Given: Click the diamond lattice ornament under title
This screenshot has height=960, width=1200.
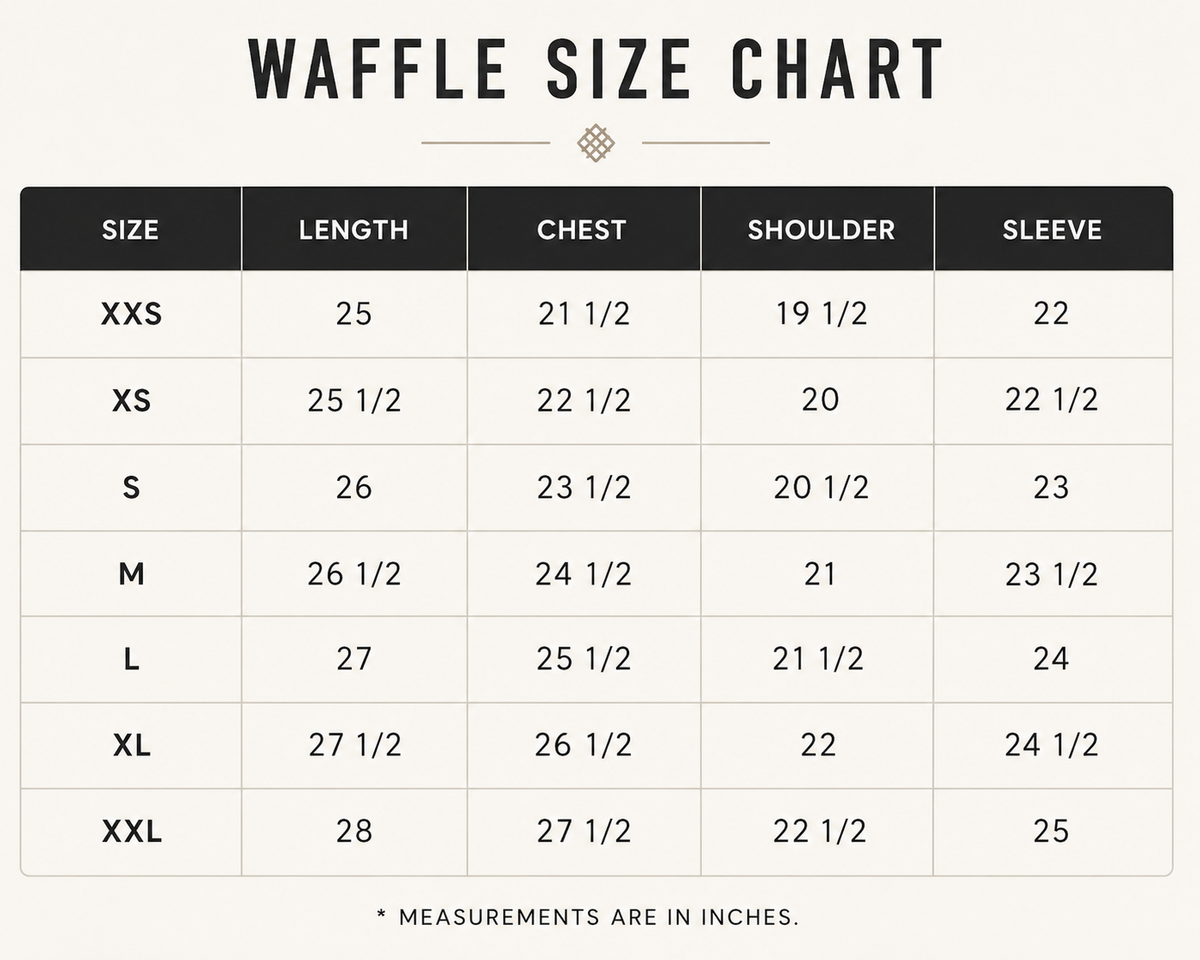Looking at the screenshot, I should pos(596,143).
